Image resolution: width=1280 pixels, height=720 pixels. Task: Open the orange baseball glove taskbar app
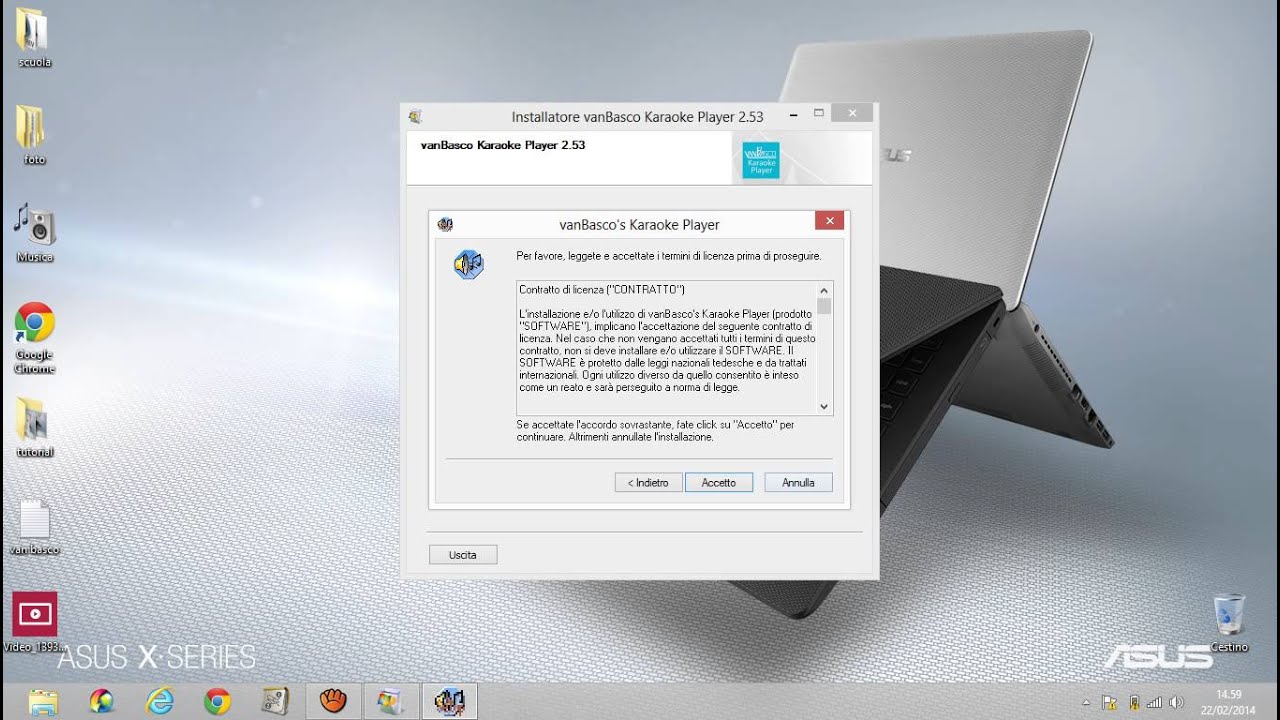point(333,702)
